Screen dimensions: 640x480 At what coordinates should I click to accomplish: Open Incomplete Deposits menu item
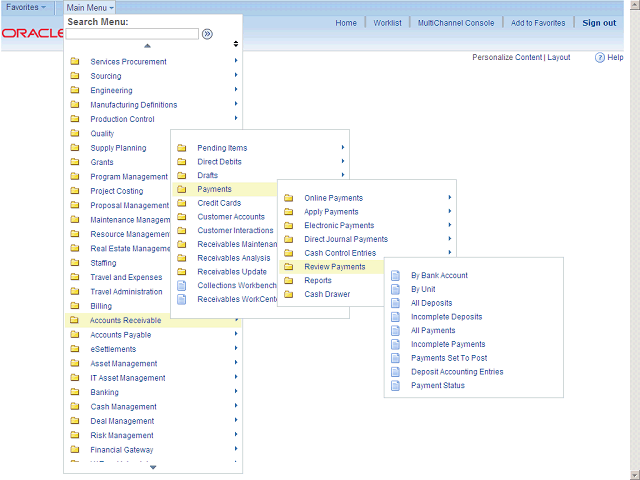(x=446, y=317)
